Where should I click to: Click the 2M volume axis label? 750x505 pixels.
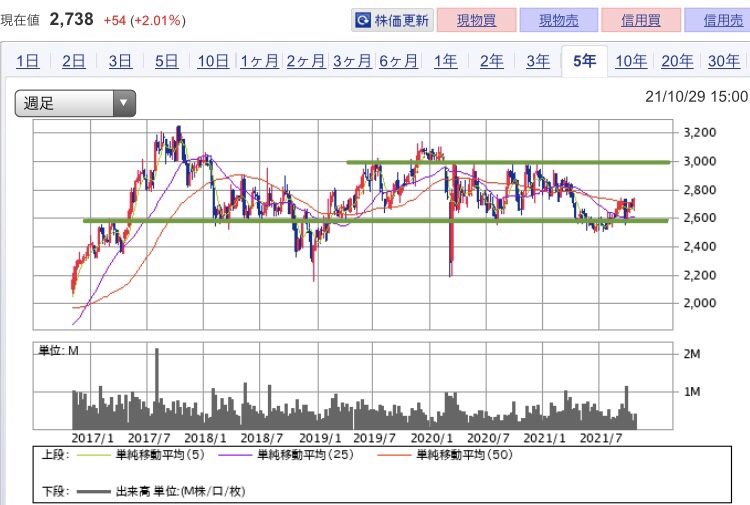point(692,354)
